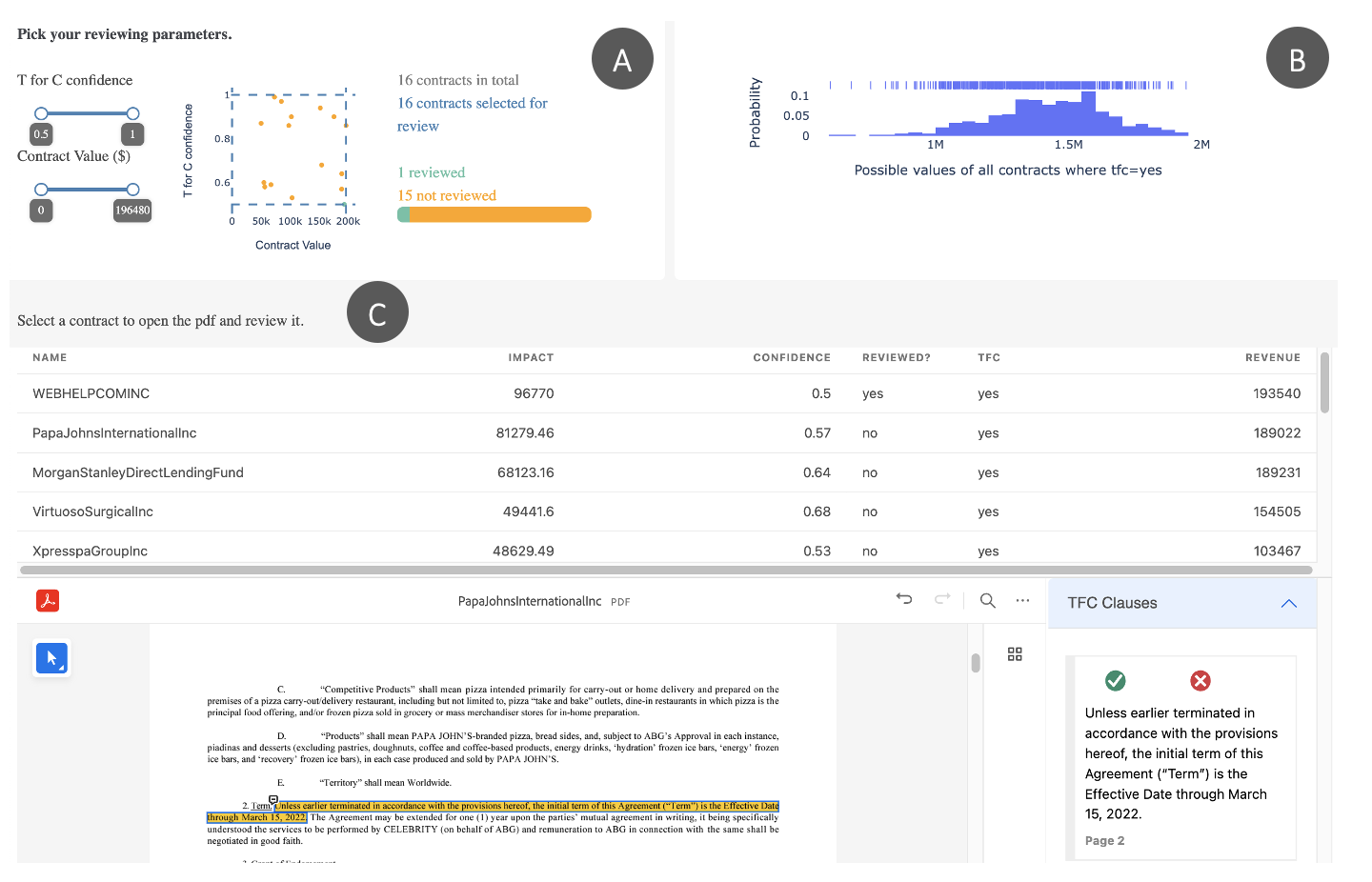1372x882 pixels.
Task: Click the clause text in TFC card
Action: tap(1181, 763)
